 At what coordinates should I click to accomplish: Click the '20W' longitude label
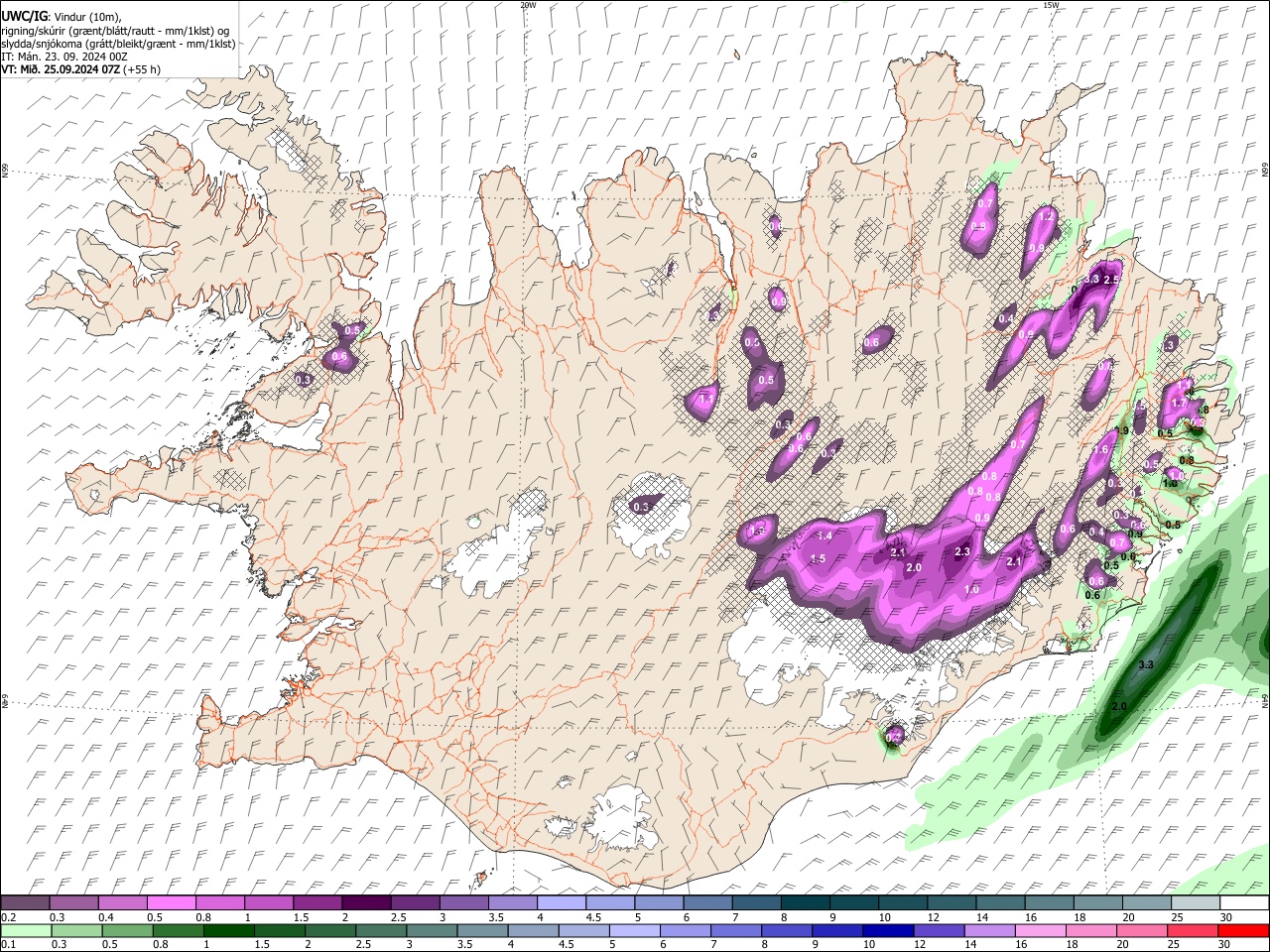point(528,5)
